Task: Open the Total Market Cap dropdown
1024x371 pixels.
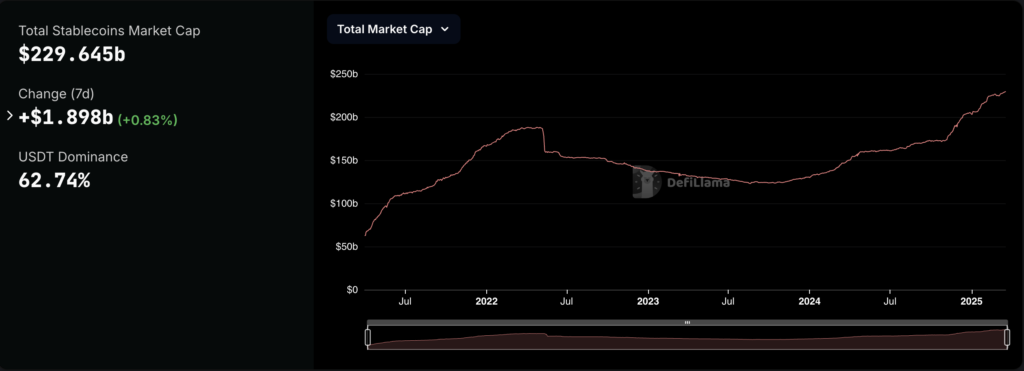Action: click(x=394, y=29)
